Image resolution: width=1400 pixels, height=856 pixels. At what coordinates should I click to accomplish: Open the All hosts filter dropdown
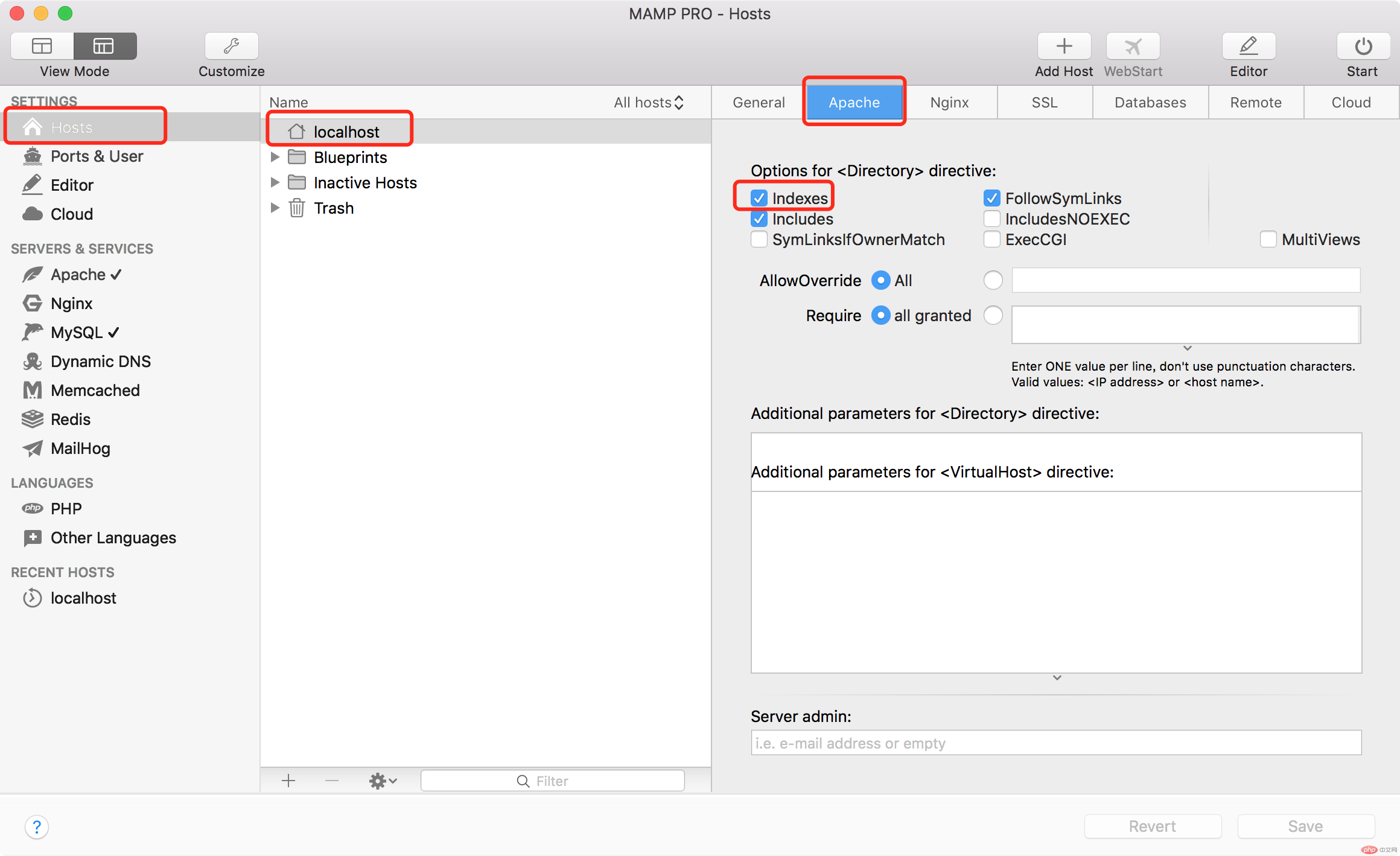649,103
